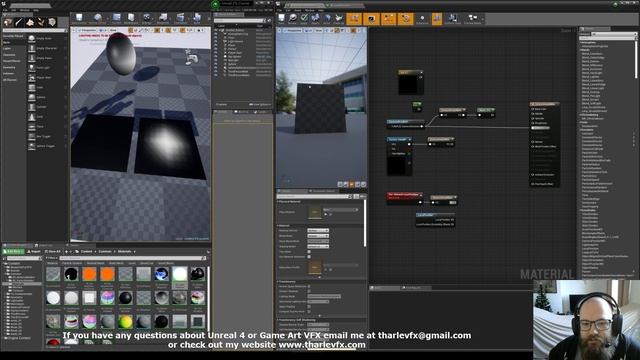Select the Foliage mode icon

click(41, 22)
